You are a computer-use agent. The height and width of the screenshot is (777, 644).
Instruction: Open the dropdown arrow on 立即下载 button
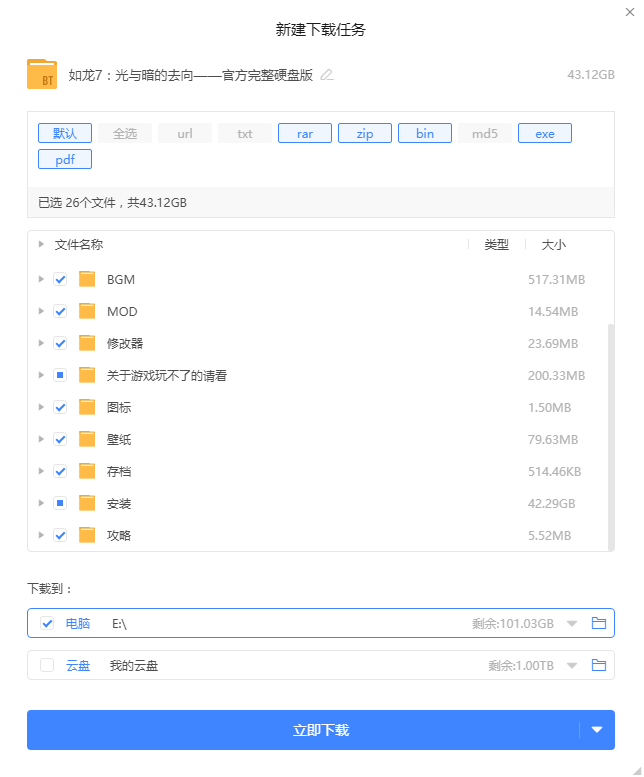(x=597, y=729)
